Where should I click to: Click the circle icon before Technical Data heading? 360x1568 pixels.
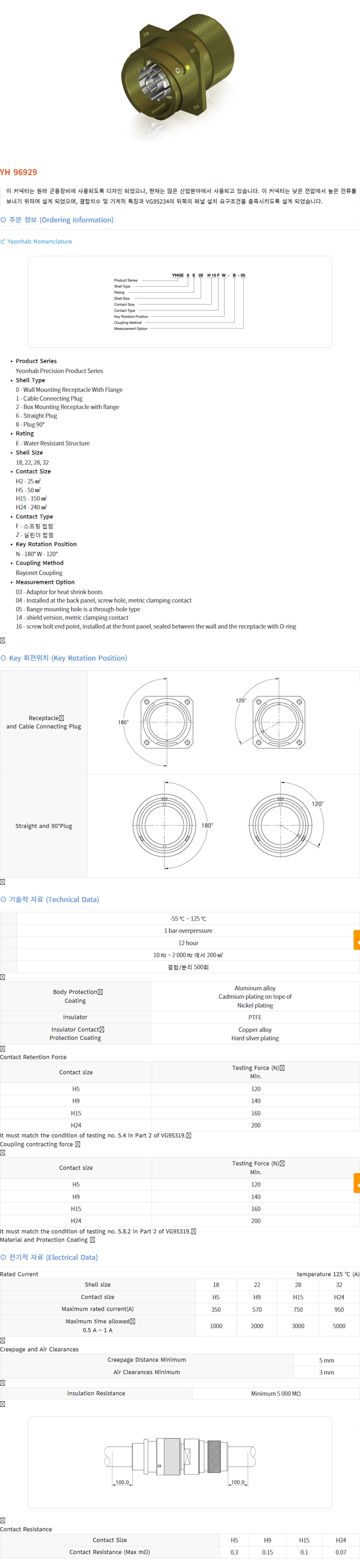4,900
